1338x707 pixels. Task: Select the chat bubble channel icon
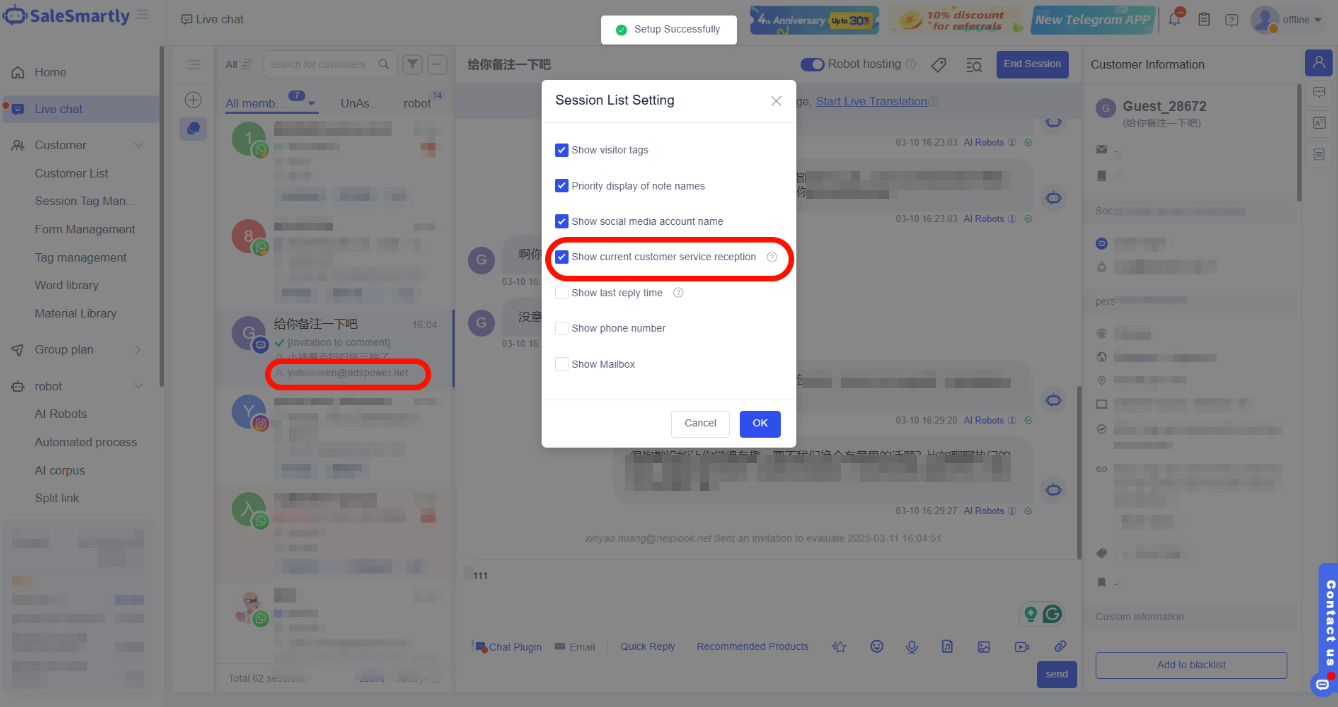point(194,128)
